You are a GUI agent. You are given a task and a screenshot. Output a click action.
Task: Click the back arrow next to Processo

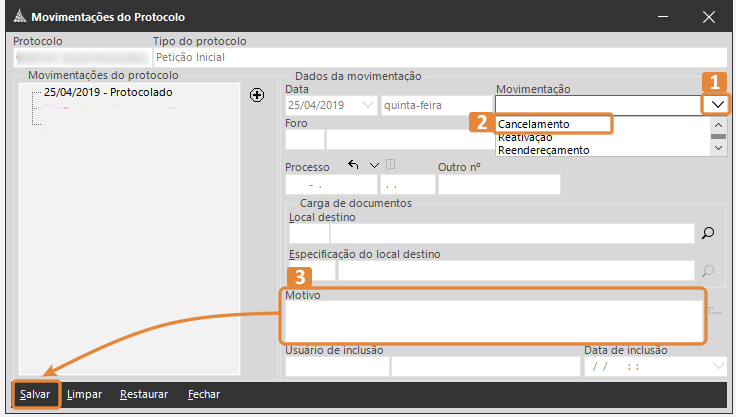353,165
